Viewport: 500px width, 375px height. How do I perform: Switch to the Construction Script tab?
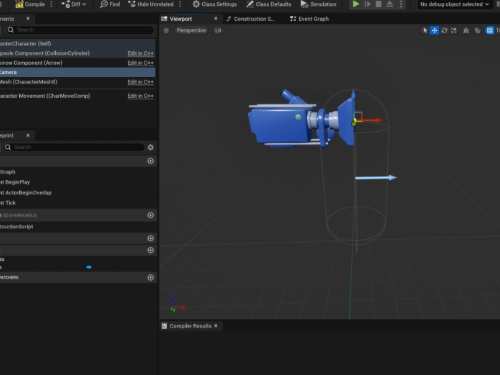pyautogui.click(x=250, y=19)
